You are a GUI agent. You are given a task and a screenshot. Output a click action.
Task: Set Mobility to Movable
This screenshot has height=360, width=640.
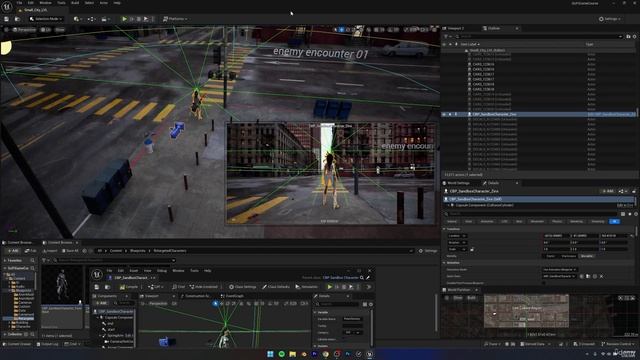pos(587,256)
